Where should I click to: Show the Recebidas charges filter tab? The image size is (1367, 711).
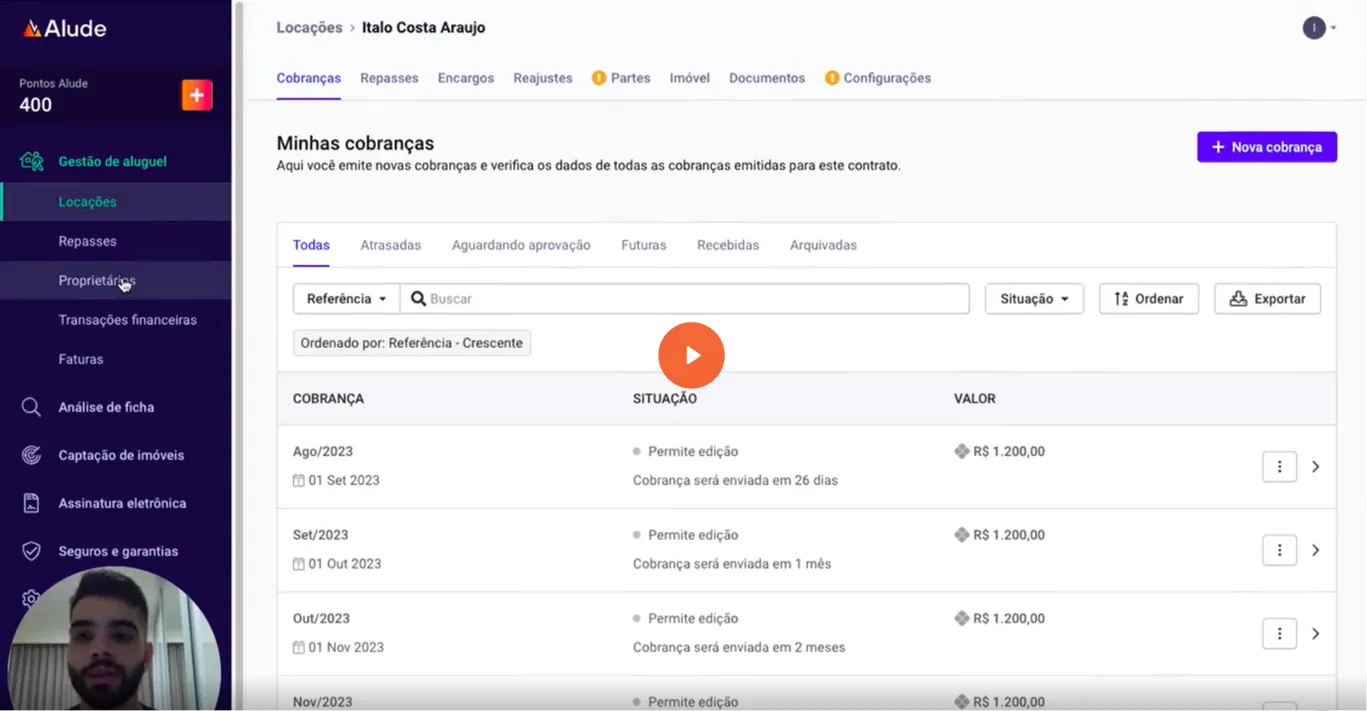coord(728,245)
